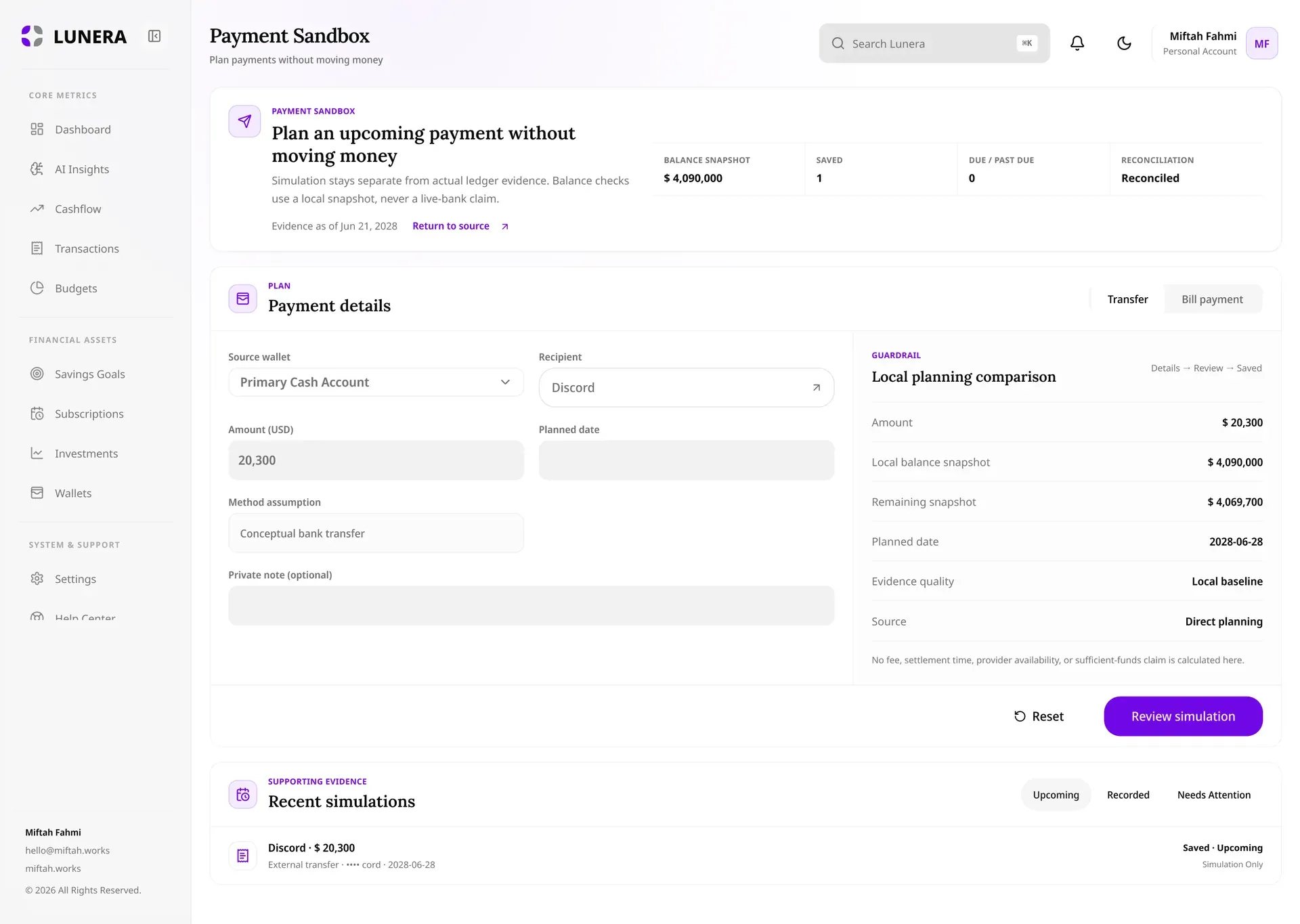The width and height of the screenshot is (1300, 924).
Task: Click the Investments chart icon
Action: (x=37, y=453)
